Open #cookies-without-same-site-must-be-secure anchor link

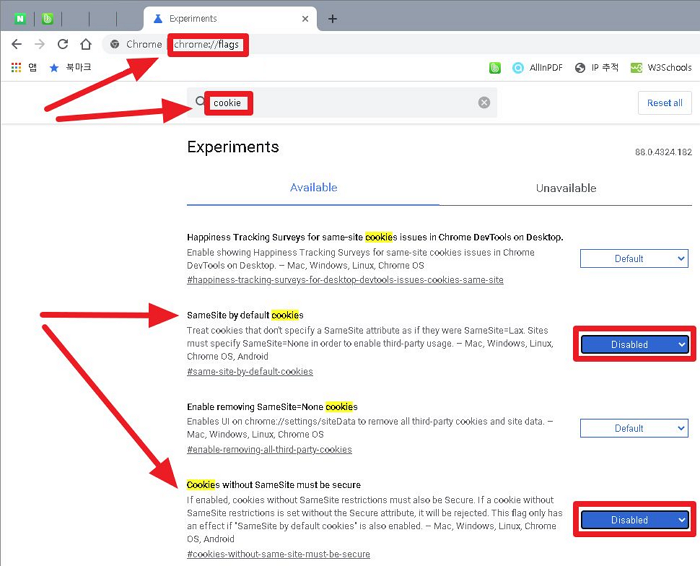(x=279, y=554)
